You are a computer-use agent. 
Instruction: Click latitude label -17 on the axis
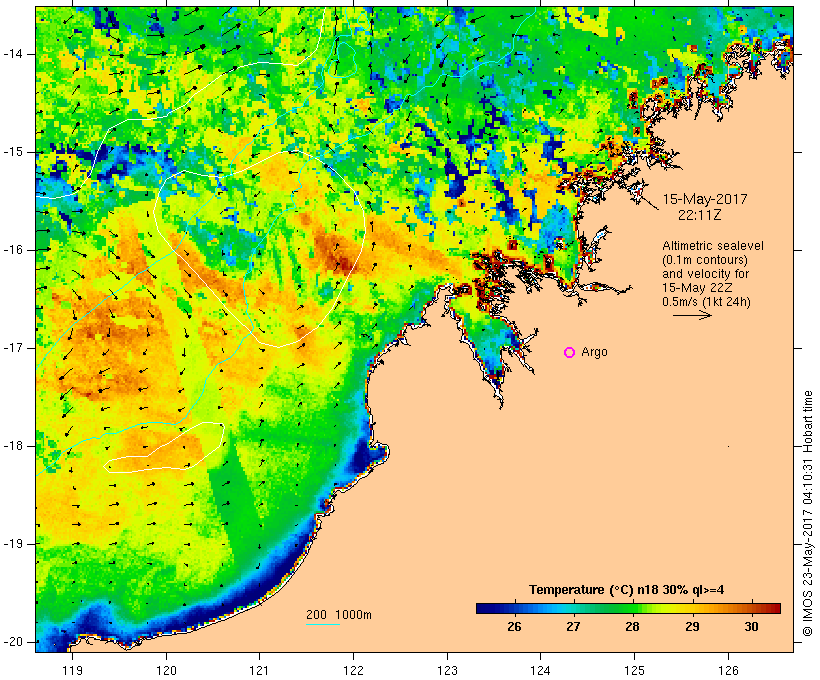tap(12, 348)
